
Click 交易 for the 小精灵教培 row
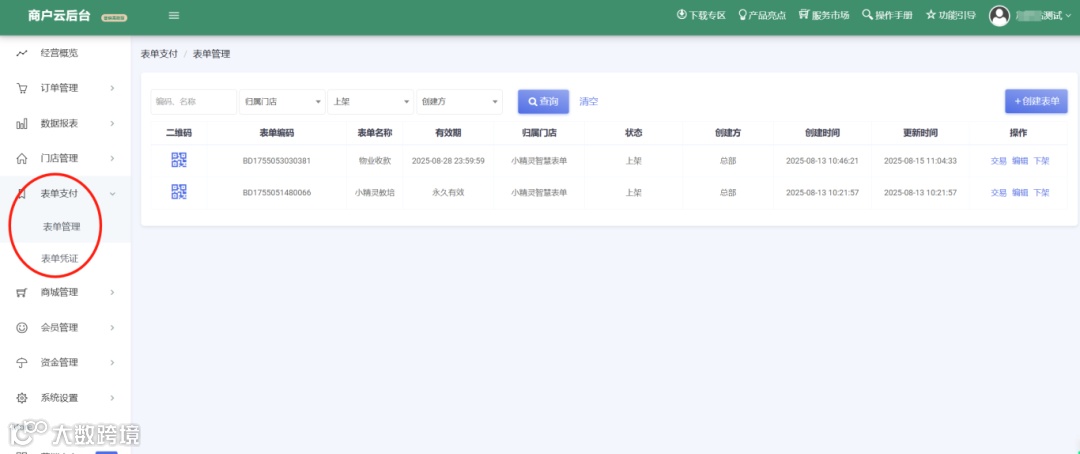[999, 193]
